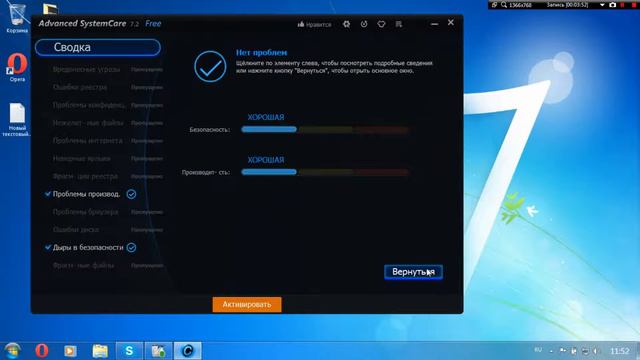Select Фрагм-ные файлы in the sidebar
This screenshot has height=360, width=640.
coord(83,265)
